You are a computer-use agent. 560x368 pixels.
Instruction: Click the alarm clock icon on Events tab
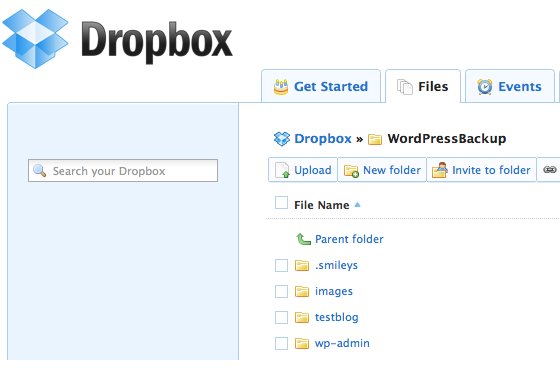point(485,87)
